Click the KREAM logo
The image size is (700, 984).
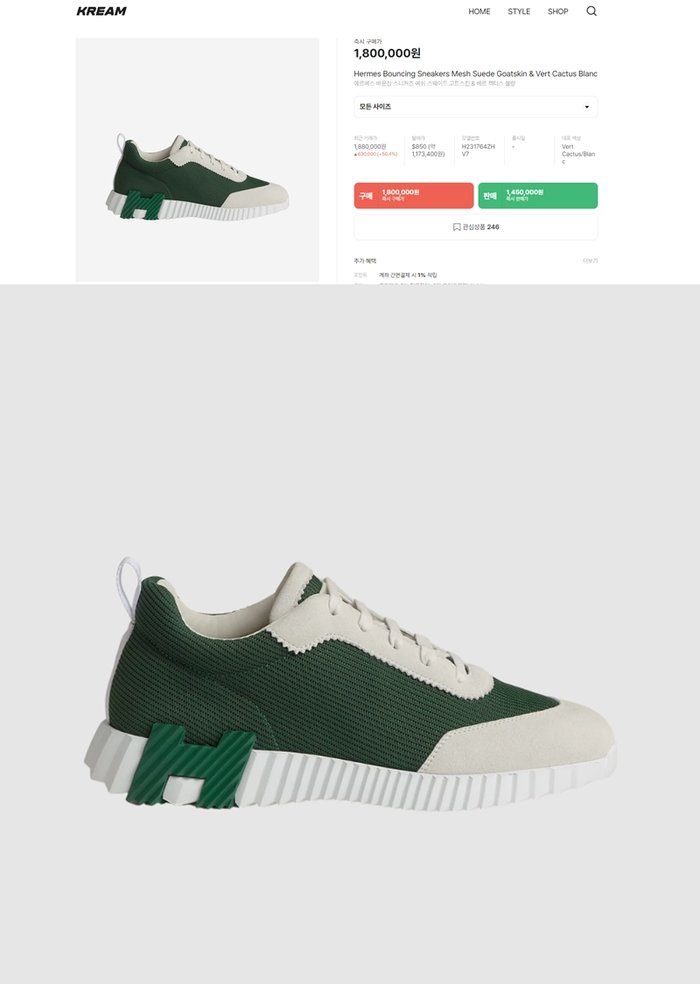coord(101,11)
